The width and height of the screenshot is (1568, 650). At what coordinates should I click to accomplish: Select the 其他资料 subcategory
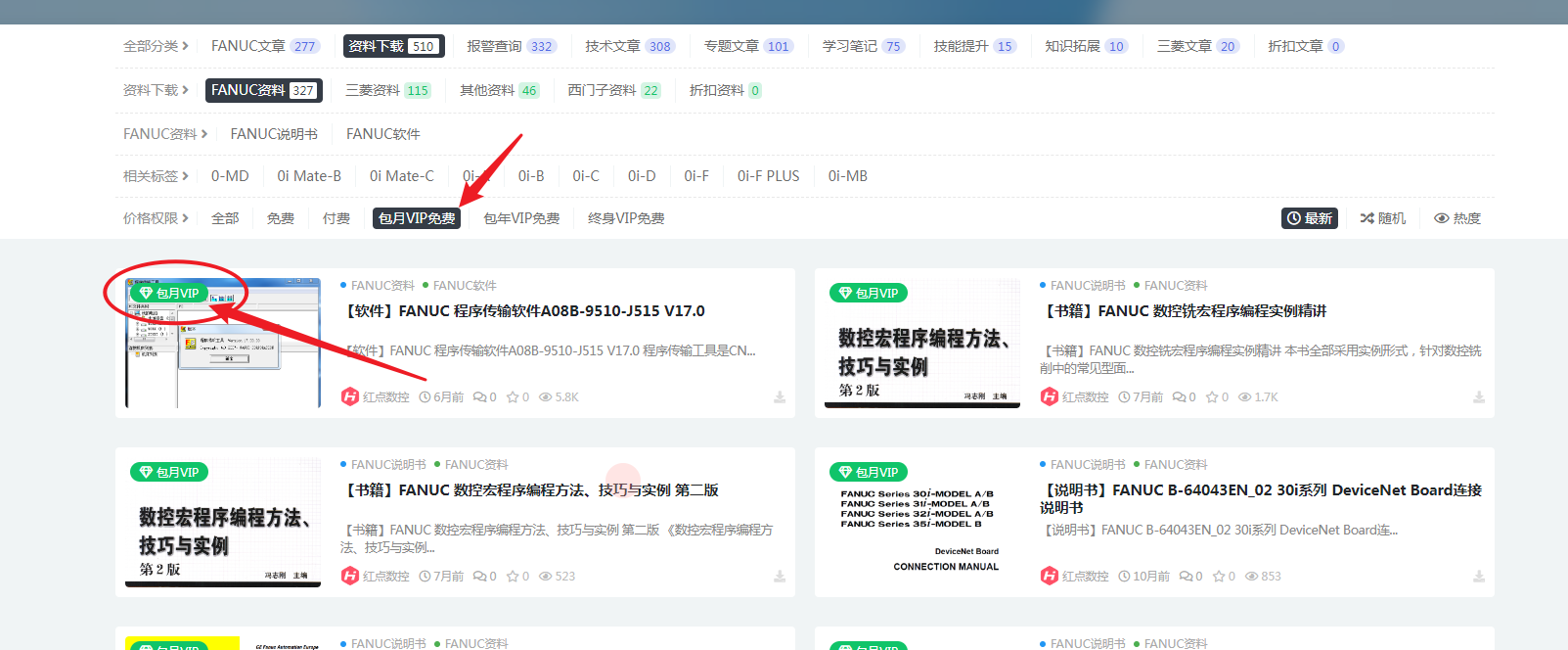(500, 90)
